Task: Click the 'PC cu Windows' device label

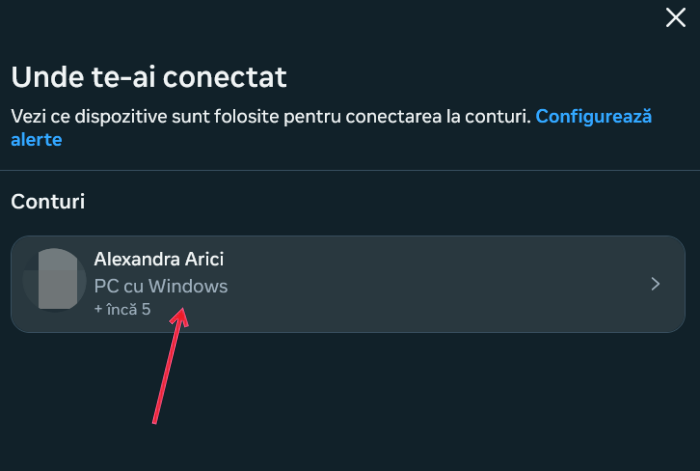Action: (160, 286)
